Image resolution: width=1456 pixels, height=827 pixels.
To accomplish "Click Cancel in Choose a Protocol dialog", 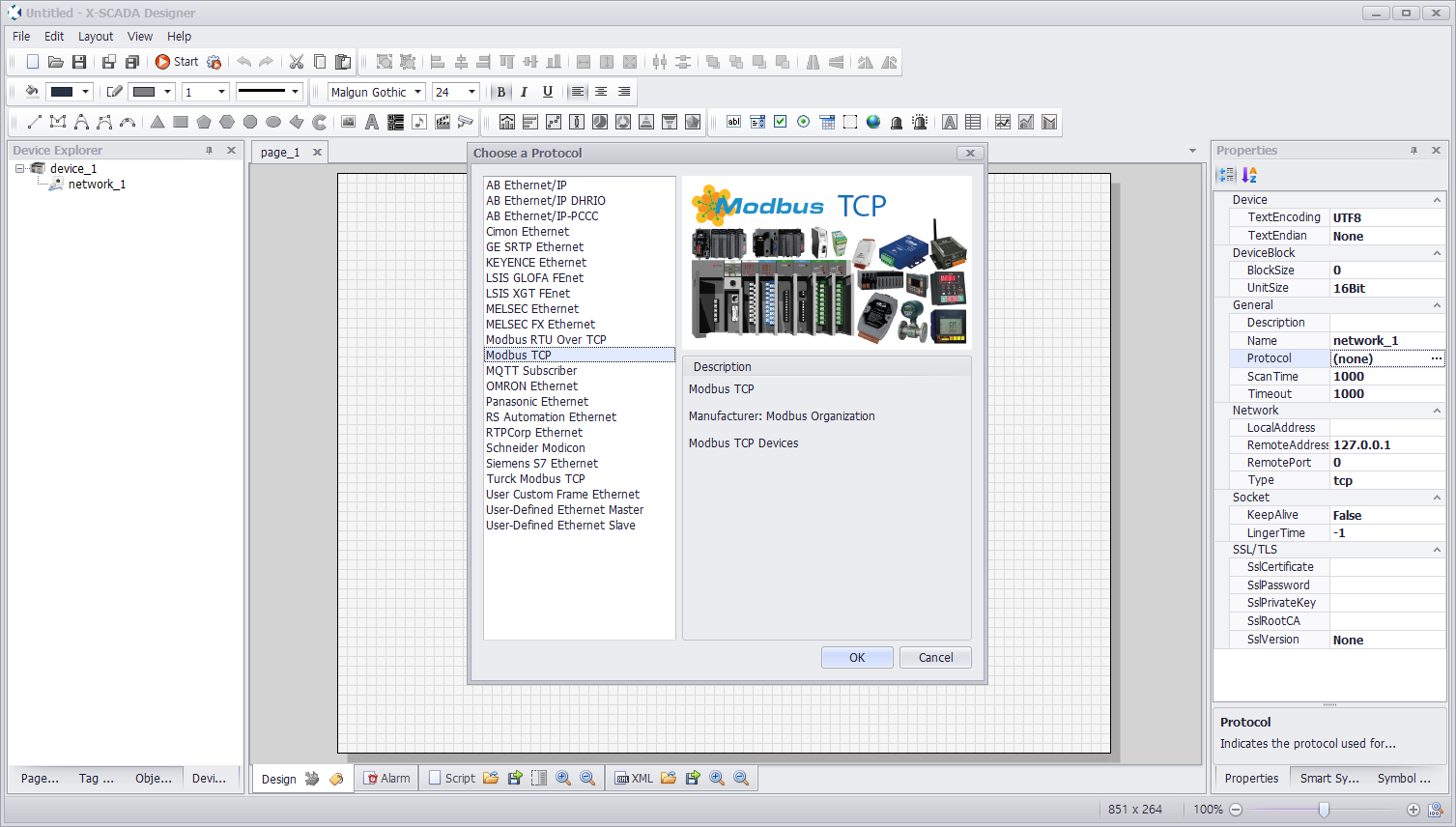I will click(x=935, y=657).
